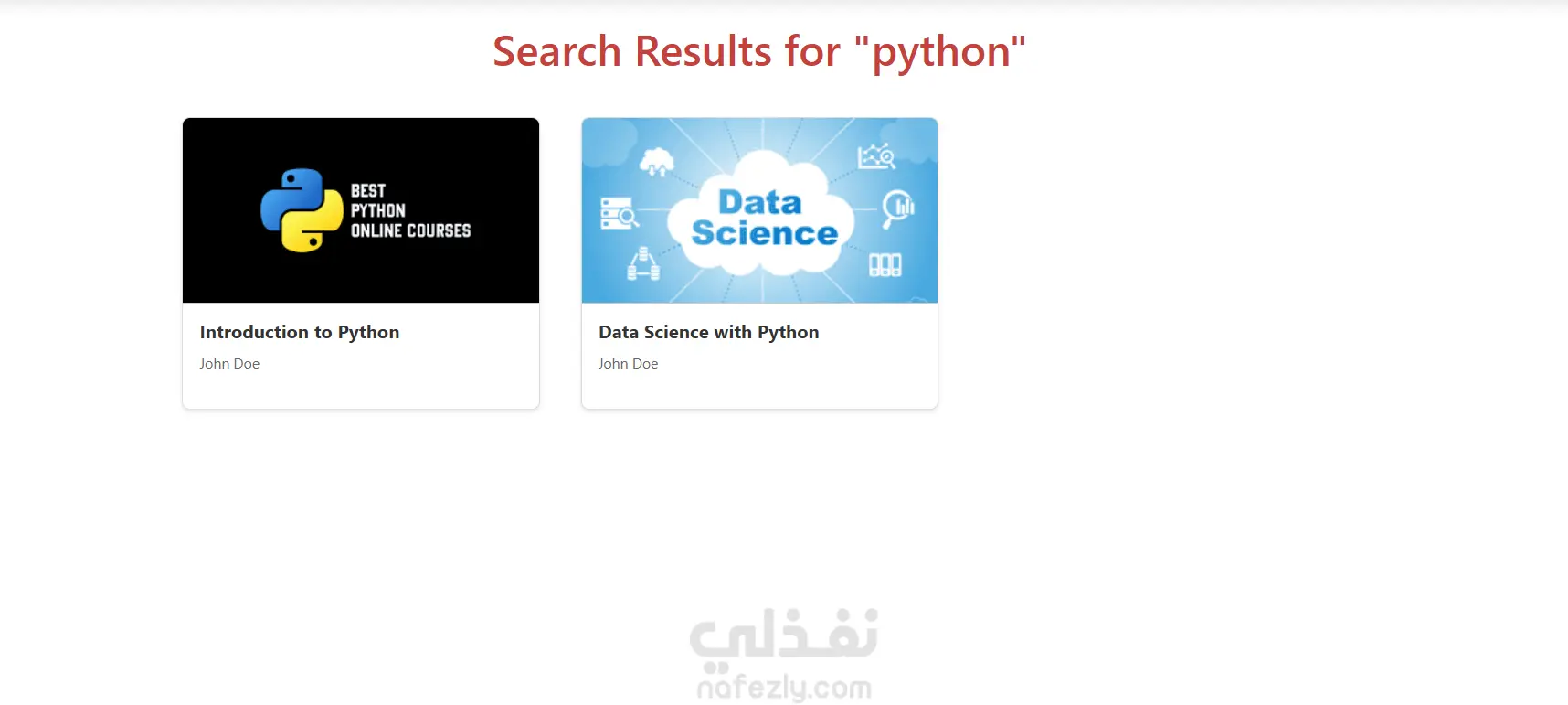
Task: Select John Doe under Introduction to Python
Action: [x=229, y=363]
